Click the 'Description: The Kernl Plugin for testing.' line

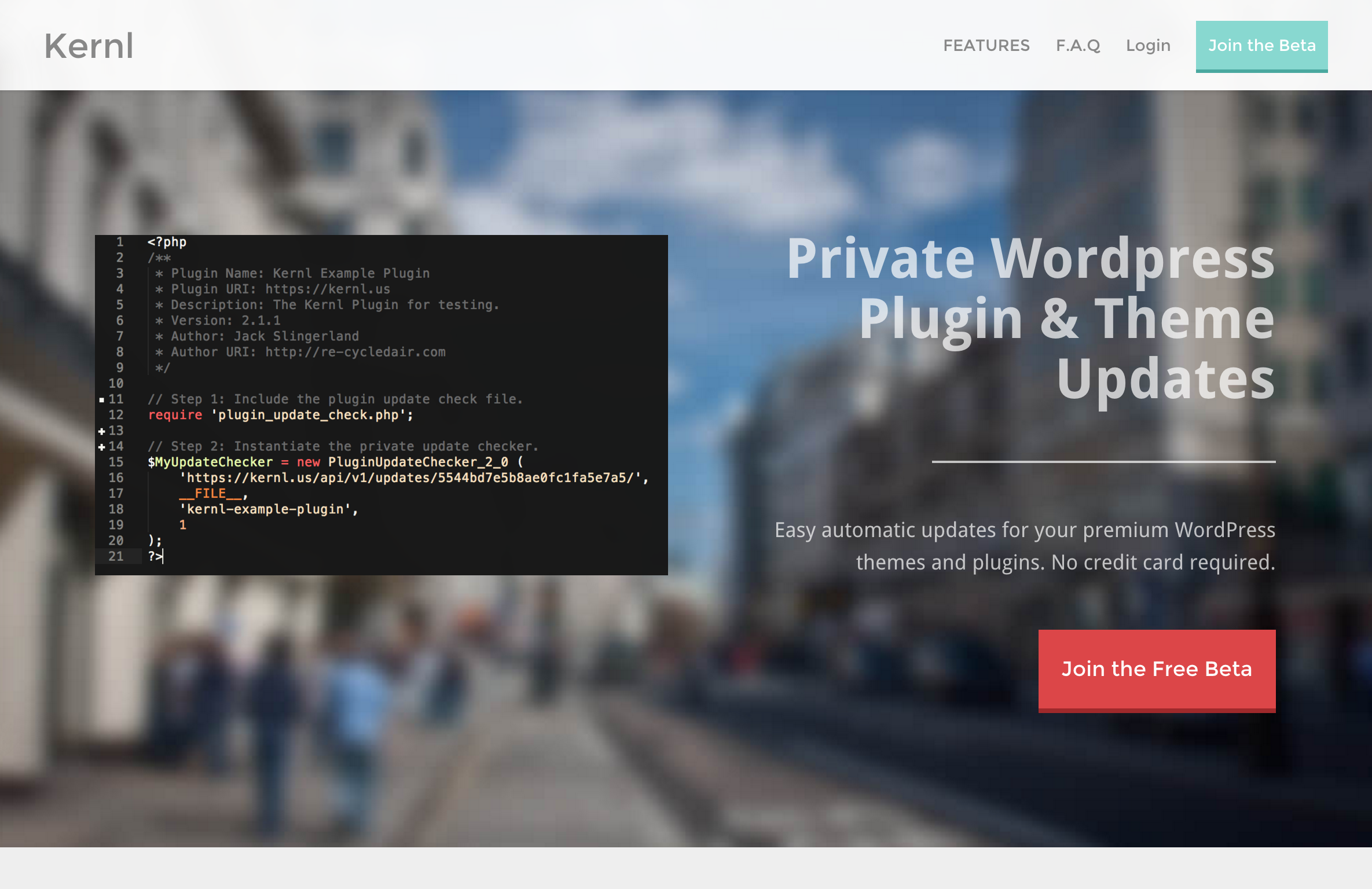click(327, 305)
